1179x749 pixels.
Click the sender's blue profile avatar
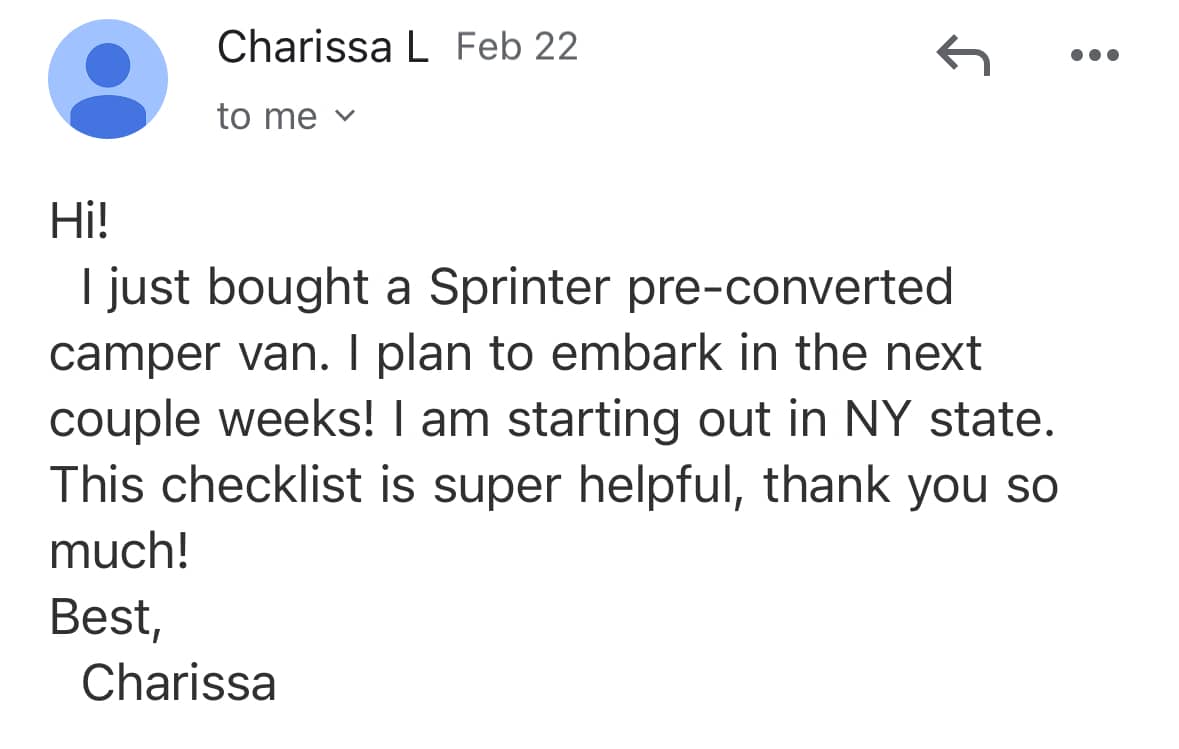[x=108, y=79]
